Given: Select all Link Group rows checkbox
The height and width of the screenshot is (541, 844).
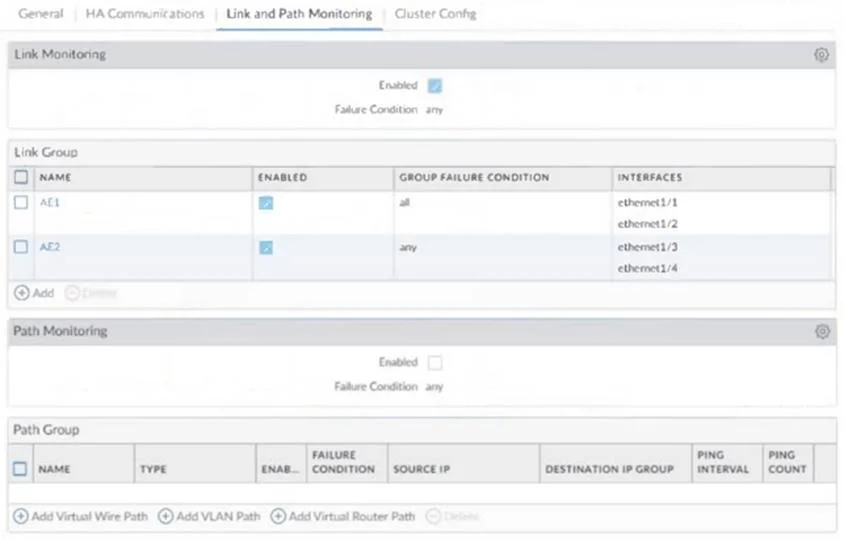Looking at the screenshot, I should click(21, 177).
